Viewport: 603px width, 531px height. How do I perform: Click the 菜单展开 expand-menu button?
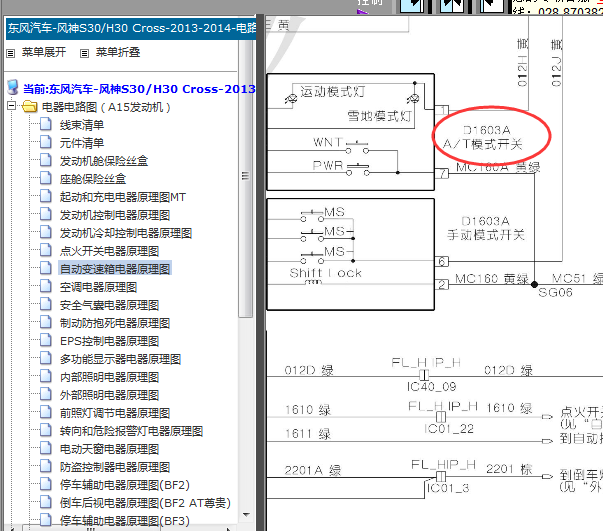(37, 52)
